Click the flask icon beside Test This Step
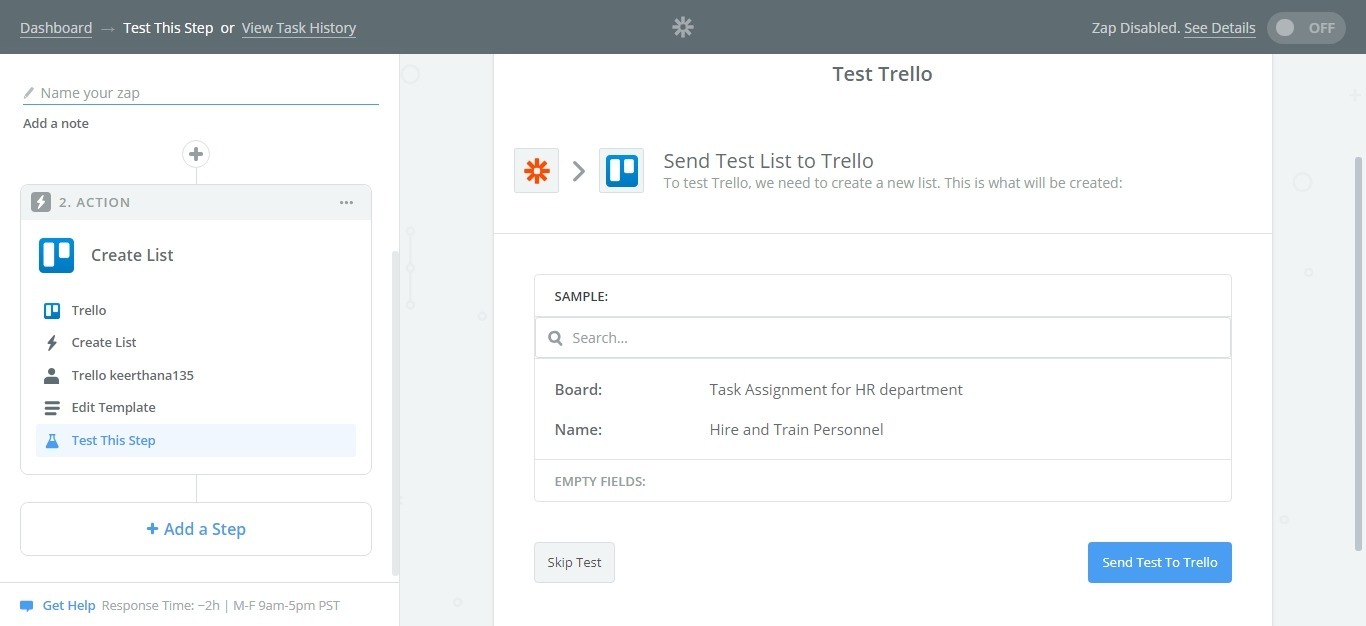This screenshot has height=626, width=1366. [x=52, y=441]
